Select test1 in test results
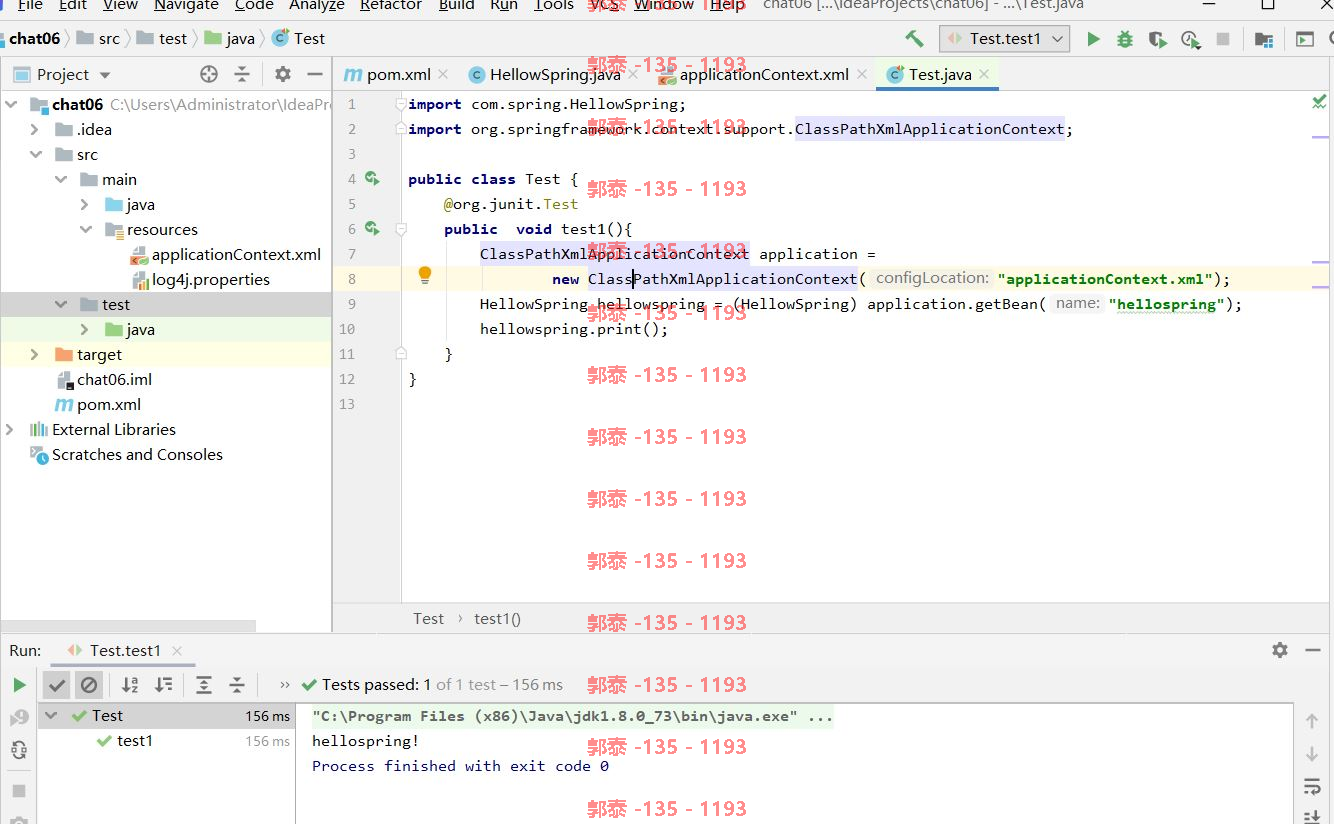Viewport: 1334px width, 824px height. tap(135, 741)
